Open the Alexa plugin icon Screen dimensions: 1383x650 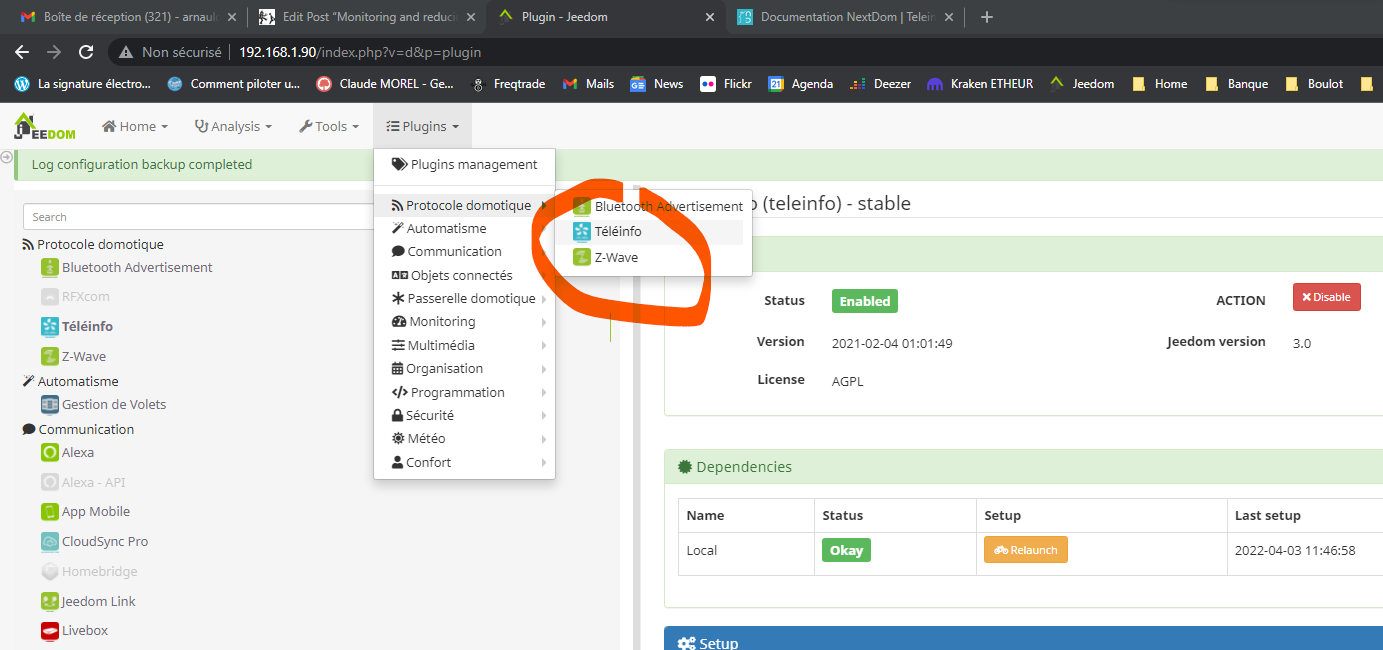pyautogui.click(x=50, y=452)
